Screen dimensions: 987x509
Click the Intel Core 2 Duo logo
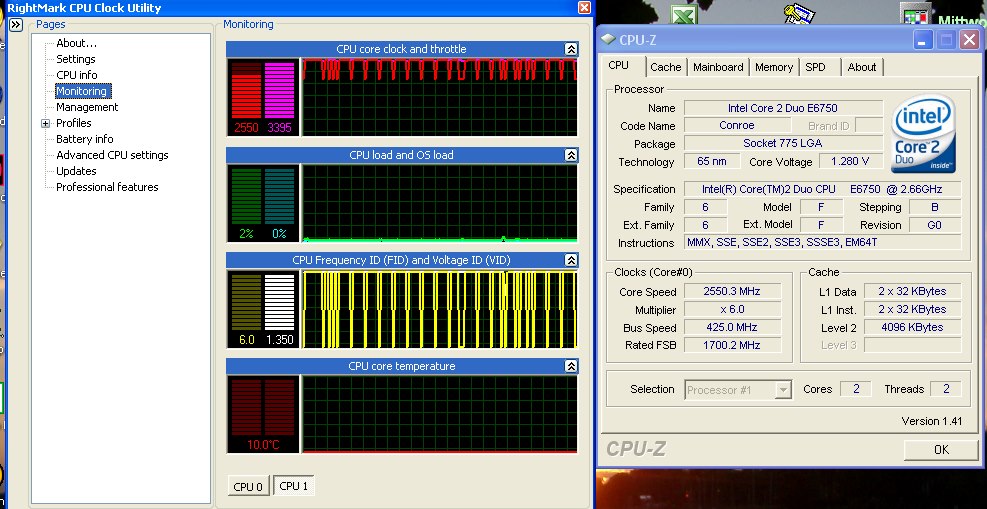924,134
